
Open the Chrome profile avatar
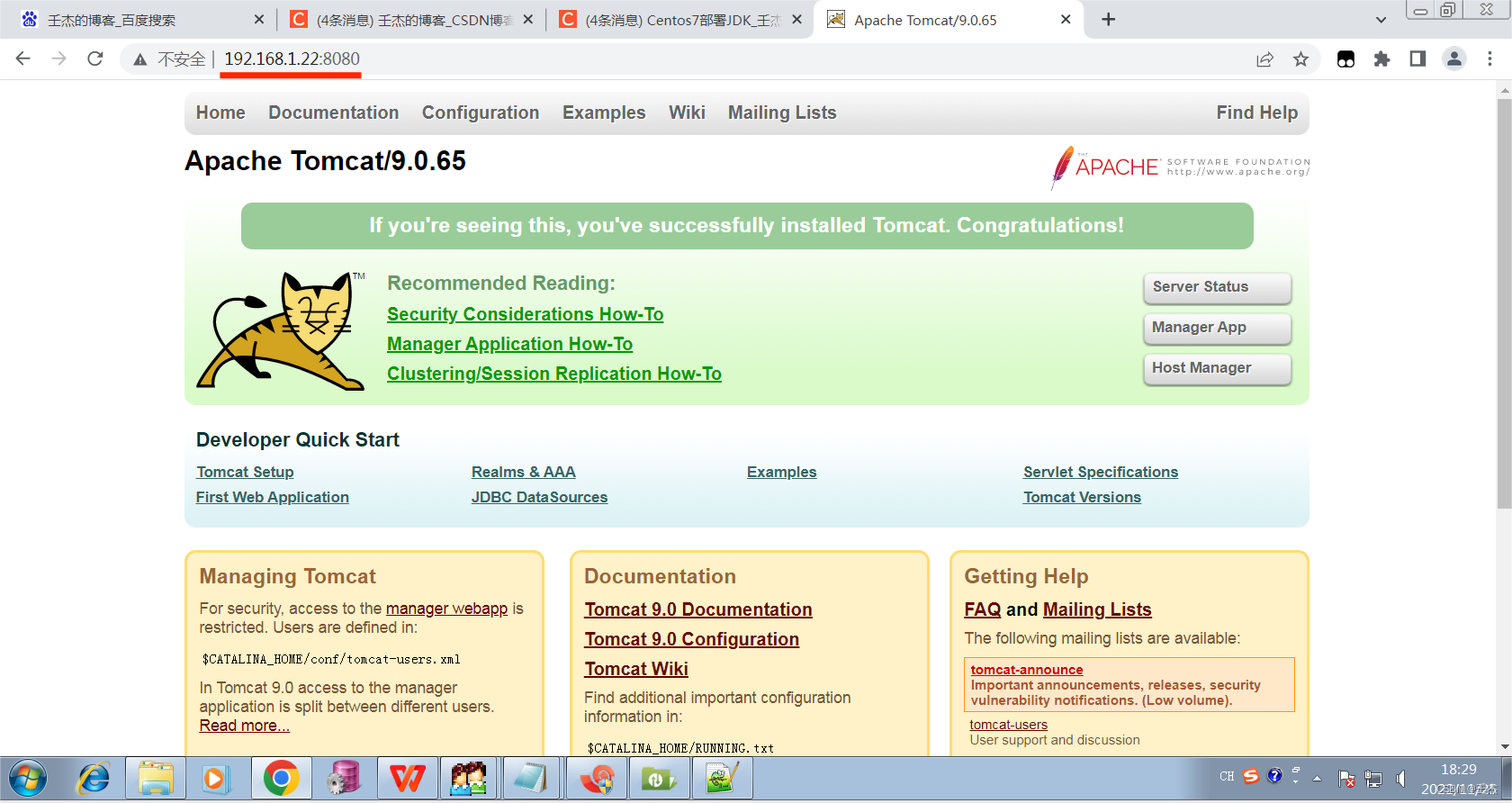(1454, 59)
